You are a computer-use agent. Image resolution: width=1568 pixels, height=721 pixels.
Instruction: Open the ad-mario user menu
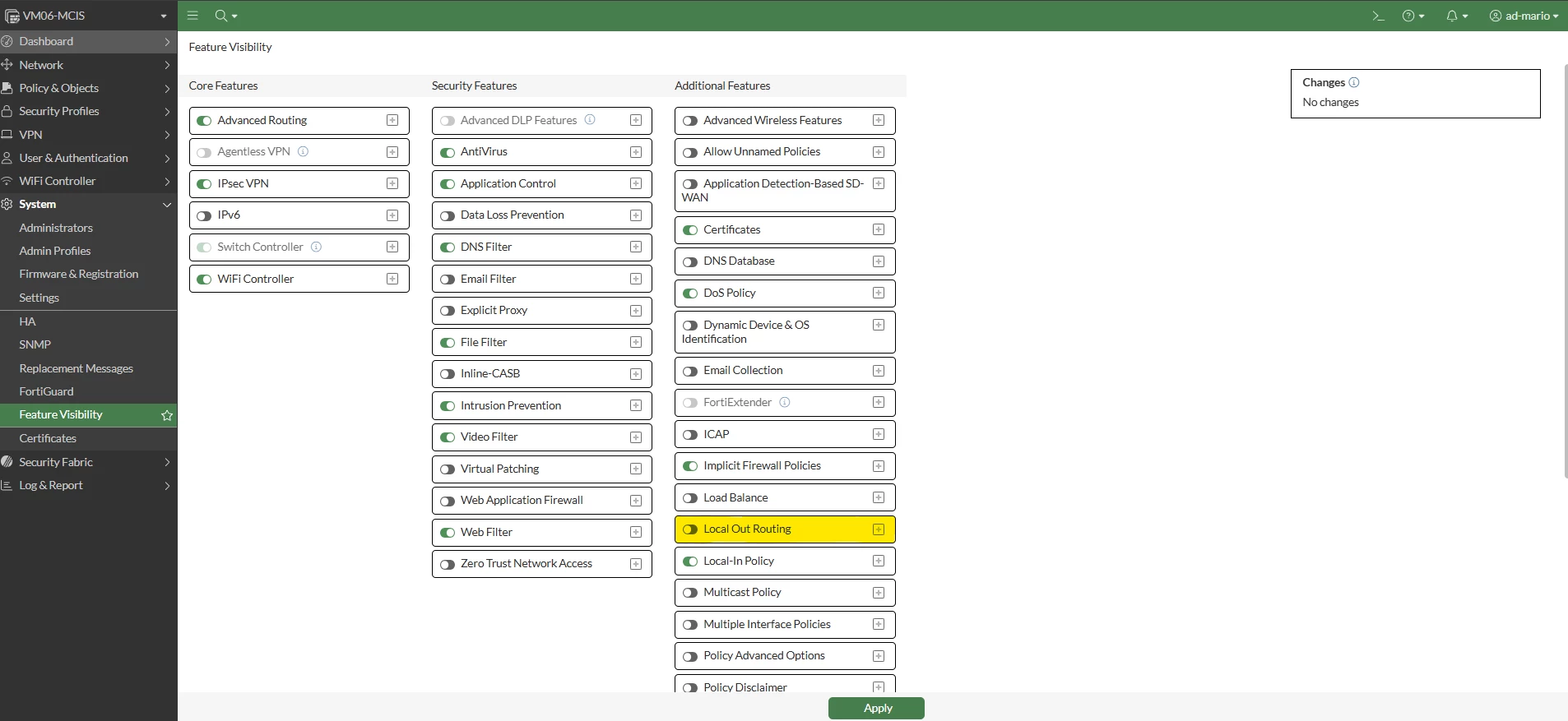pyautogui.click(x=1524, y=16)
